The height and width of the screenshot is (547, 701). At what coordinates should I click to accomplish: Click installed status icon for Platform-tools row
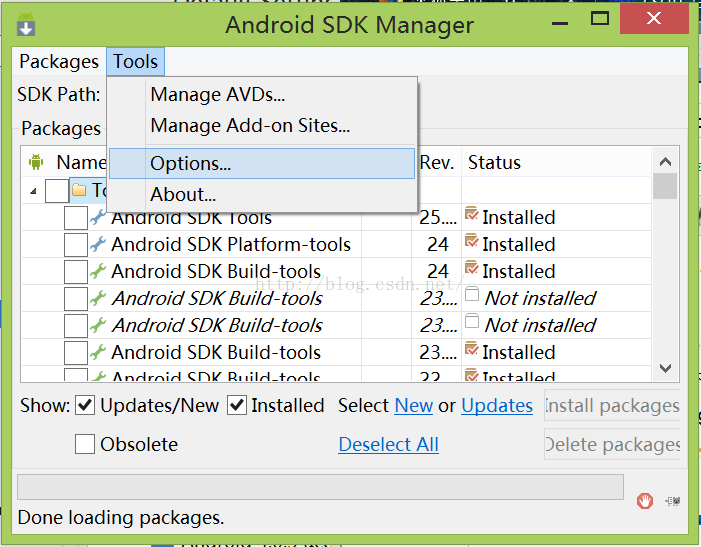tap(472, 241)
